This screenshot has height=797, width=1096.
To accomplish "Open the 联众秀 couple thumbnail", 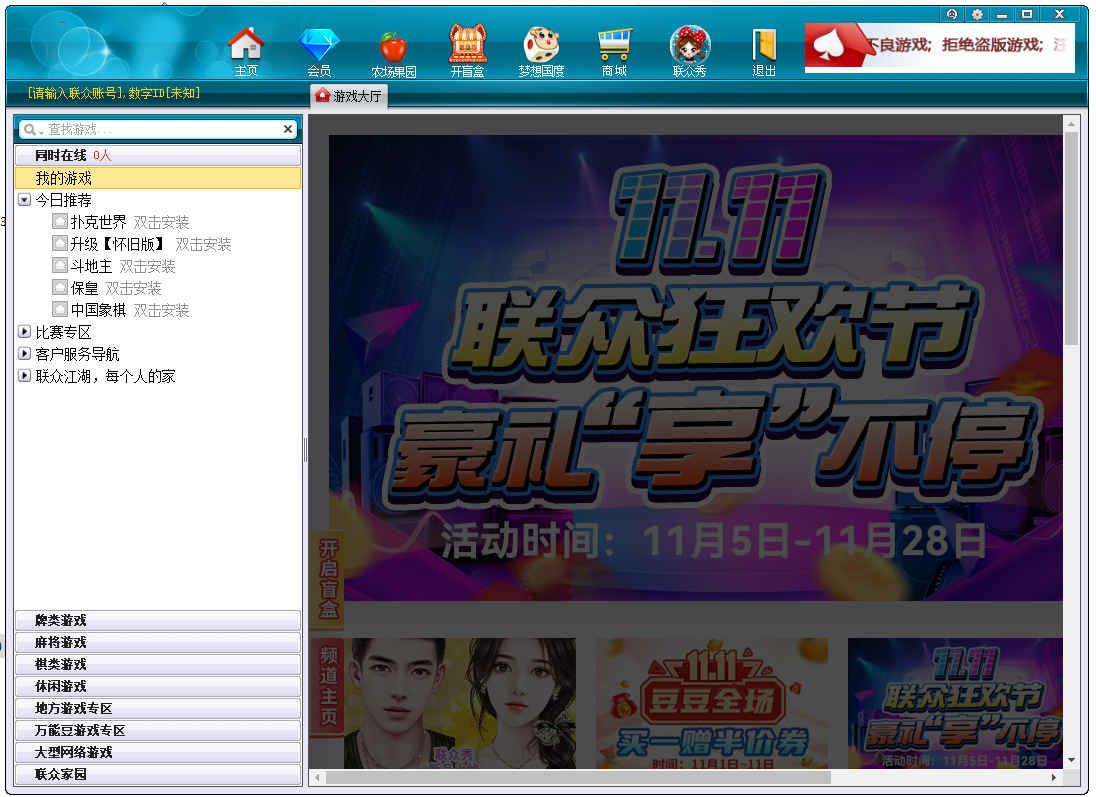I will click(x=460, y=703).
